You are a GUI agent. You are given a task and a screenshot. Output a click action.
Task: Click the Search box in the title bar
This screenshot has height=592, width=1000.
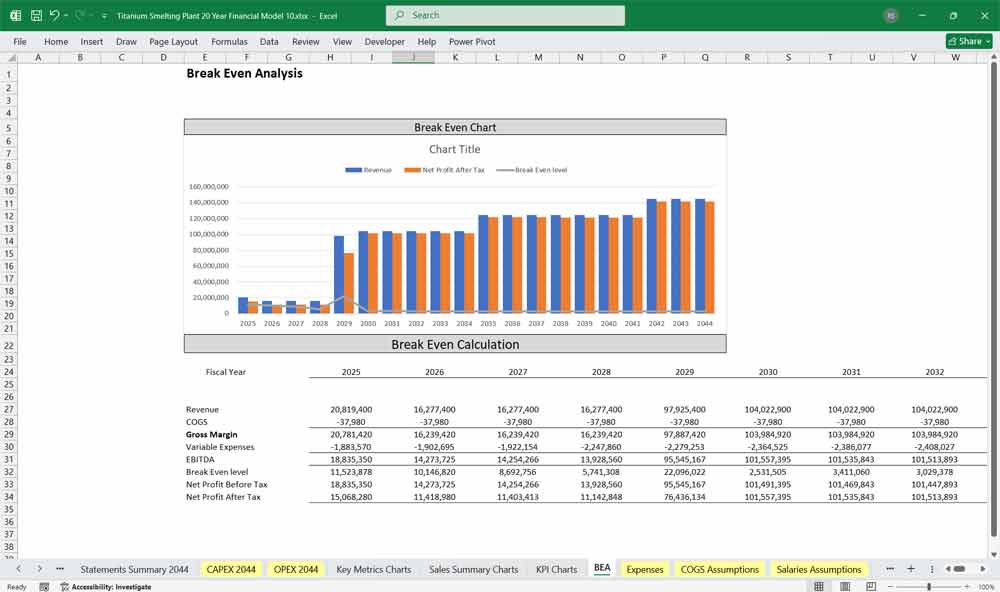tap(504, 15)
